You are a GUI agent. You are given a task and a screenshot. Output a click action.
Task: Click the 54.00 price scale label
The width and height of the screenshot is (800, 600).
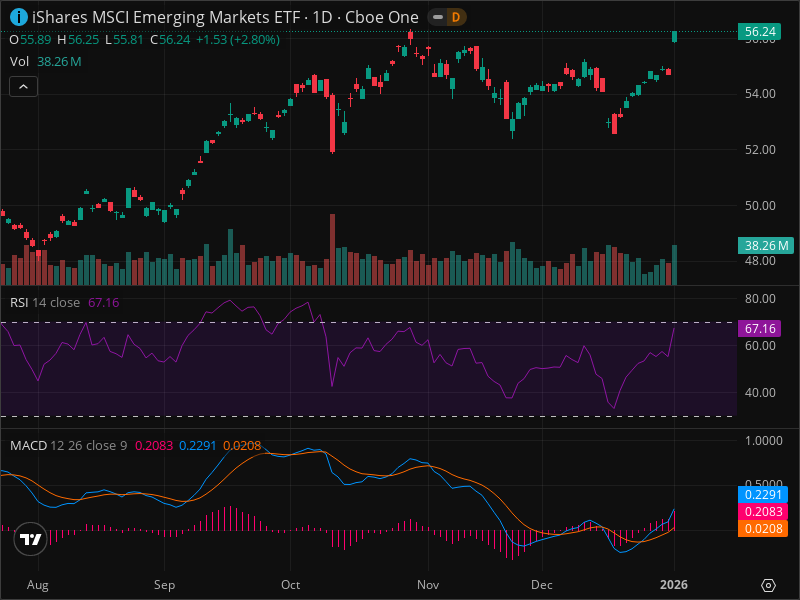click(760, 94)
